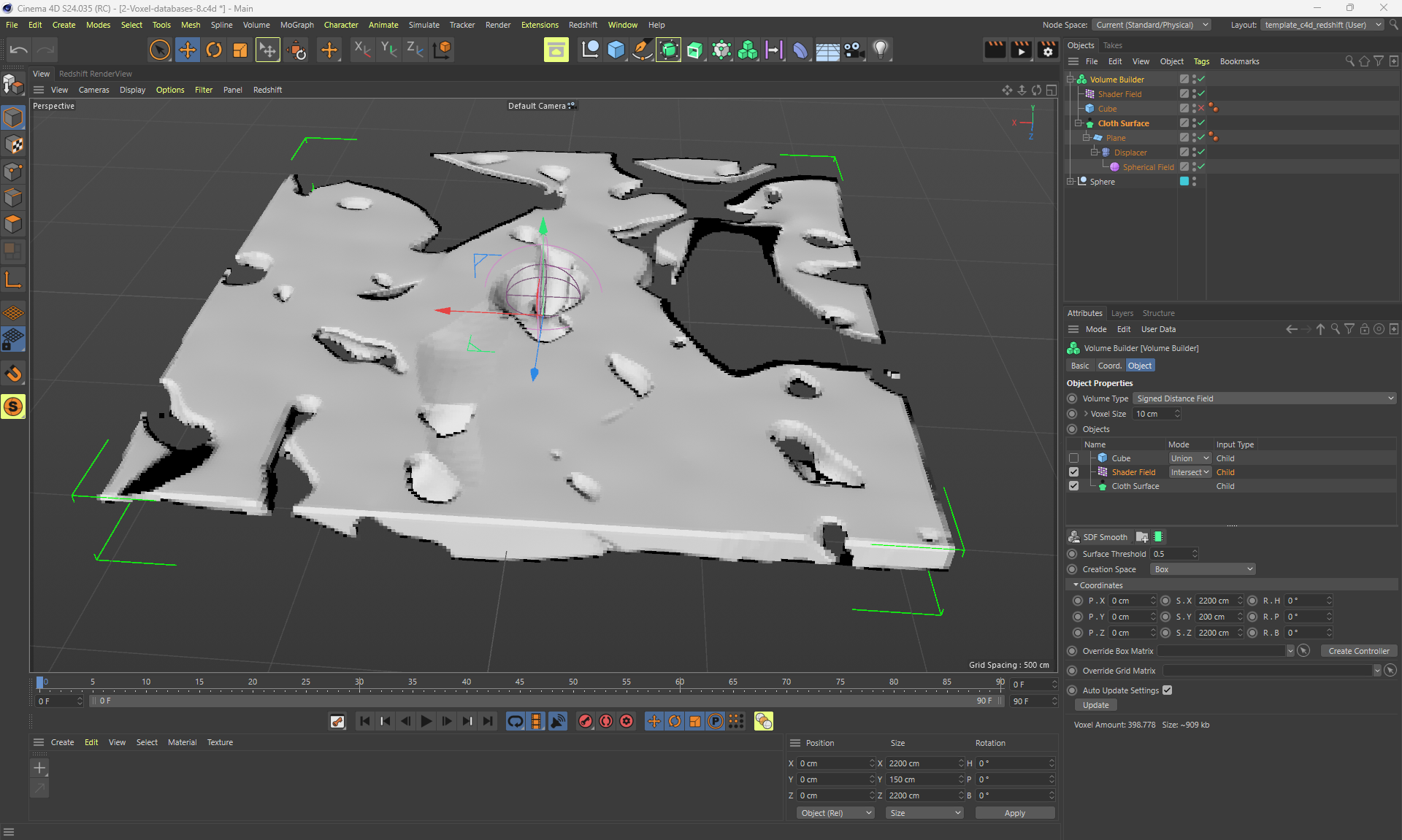The height and width of the screenshot is (840, 1402).
Task: Click the Undo arrow icon
Action: click(19, 50)
